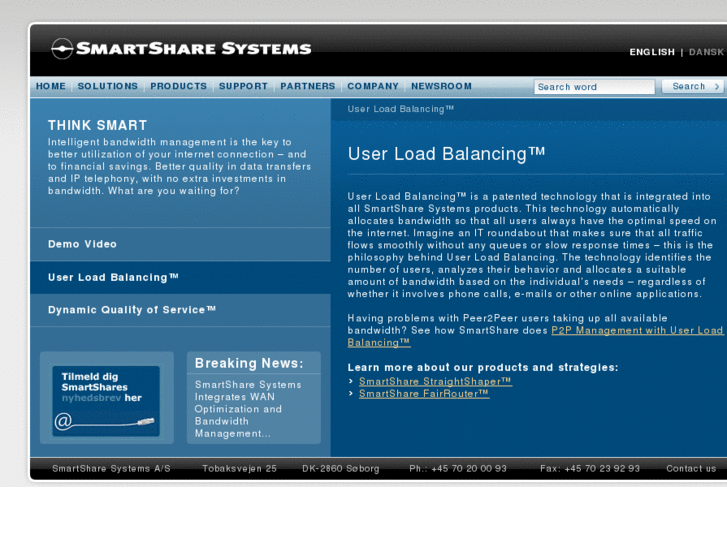Open the Newsroom menu item

[x=441, y=86]
